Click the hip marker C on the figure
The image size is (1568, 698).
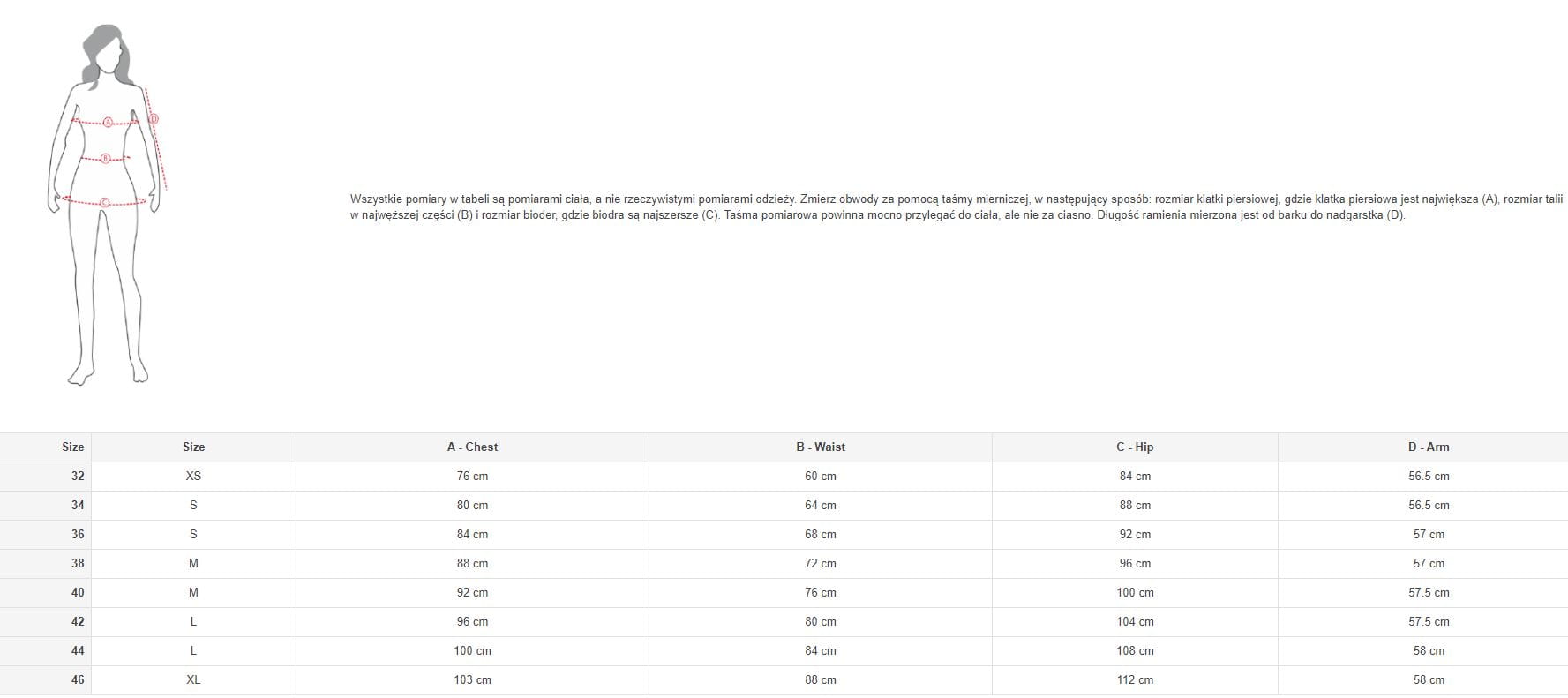click(104, 203)
